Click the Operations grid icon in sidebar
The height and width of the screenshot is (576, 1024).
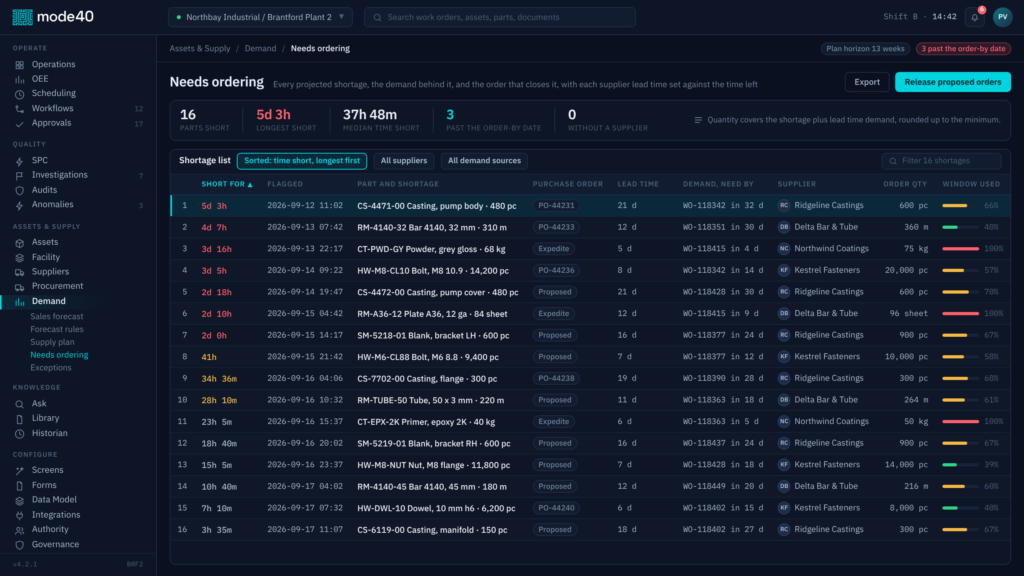tap(20, 65)
